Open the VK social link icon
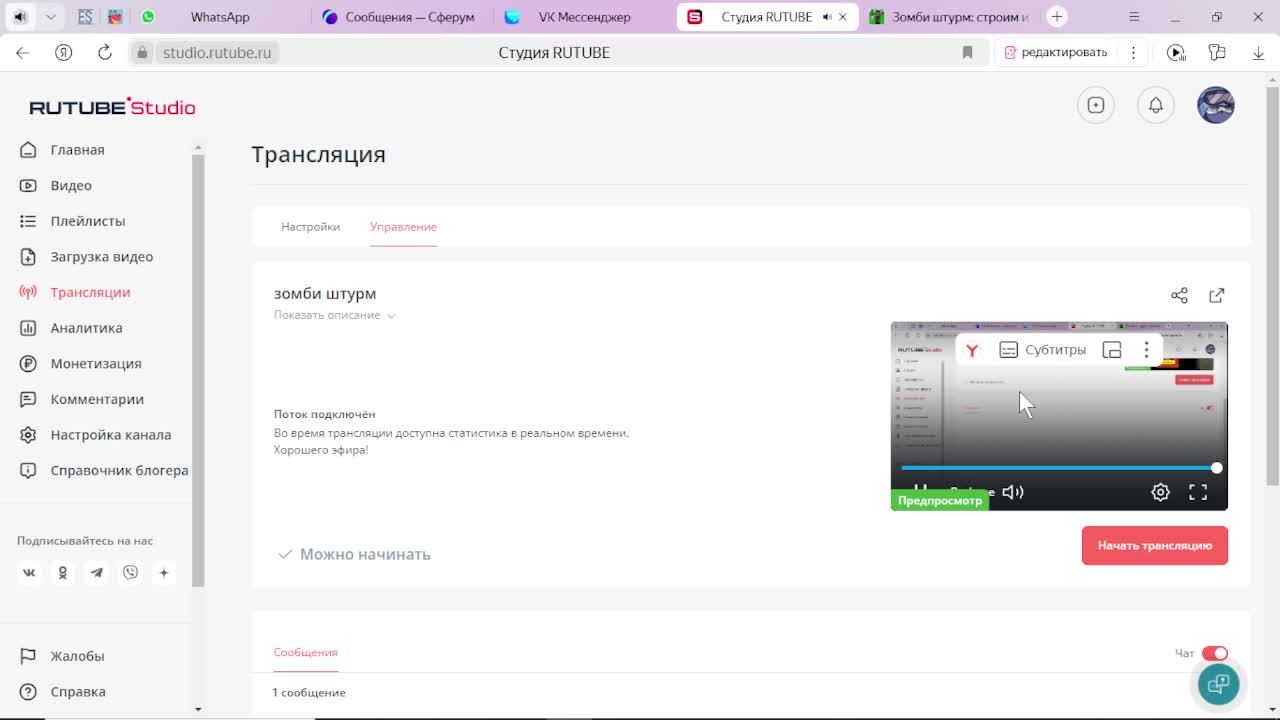 (29, 573)
